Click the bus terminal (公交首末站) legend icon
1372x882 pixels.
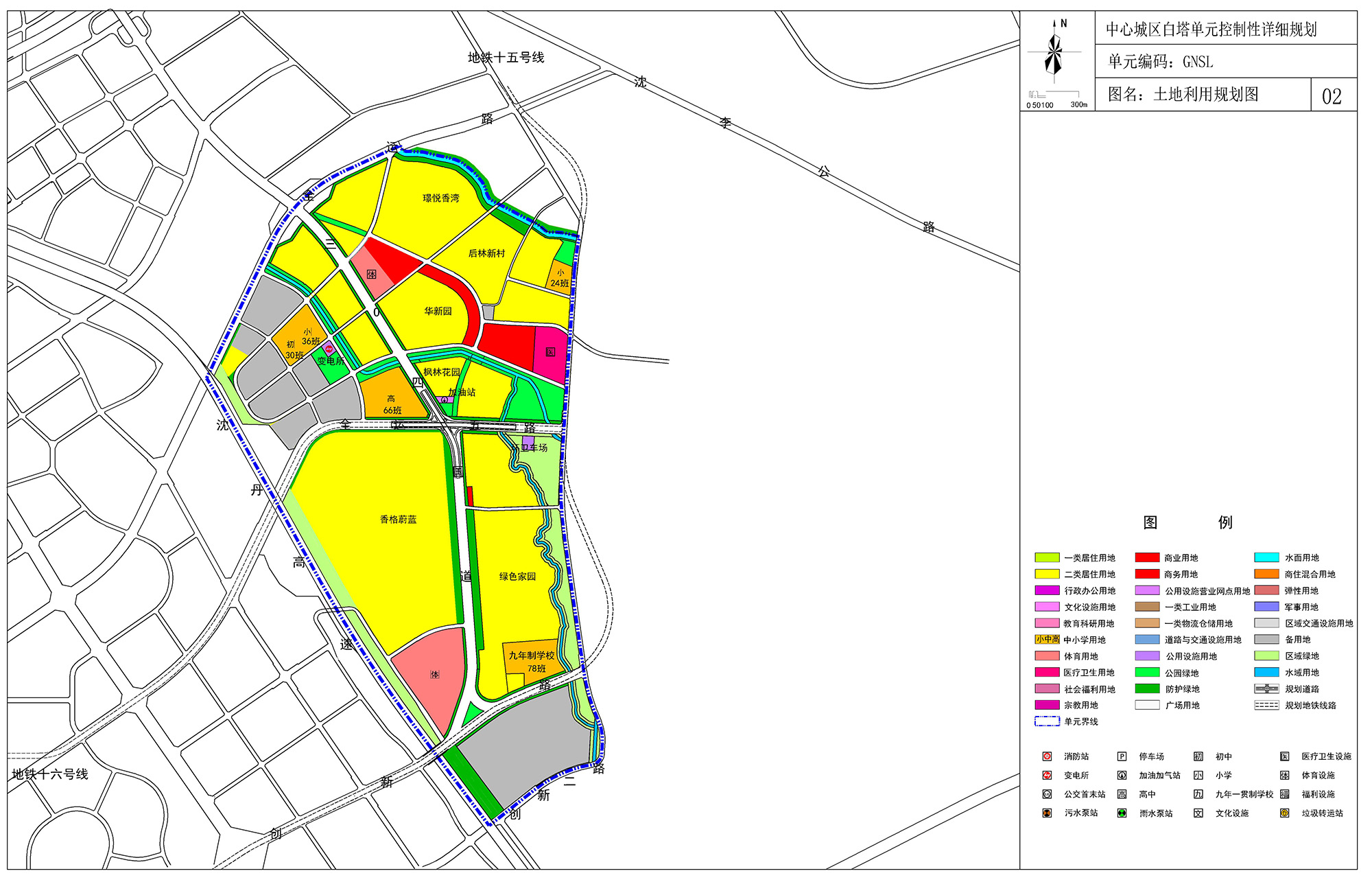pos(1047,794)
